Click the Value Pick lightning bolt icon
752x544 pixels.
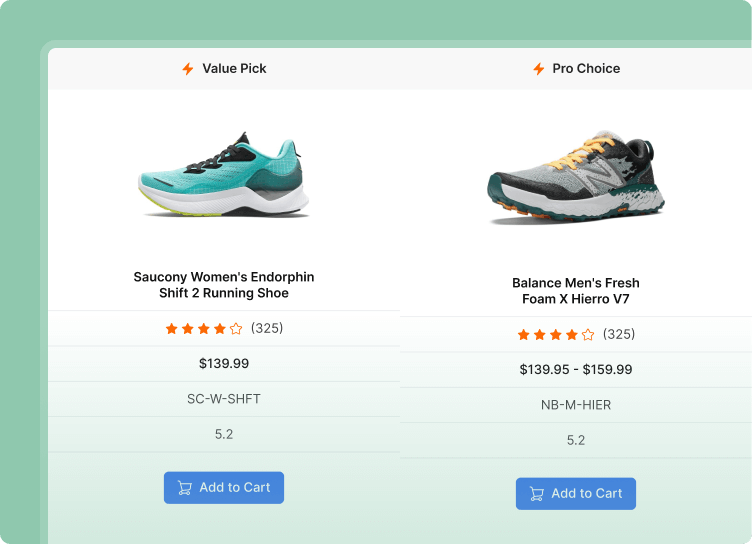click(188, 69)
